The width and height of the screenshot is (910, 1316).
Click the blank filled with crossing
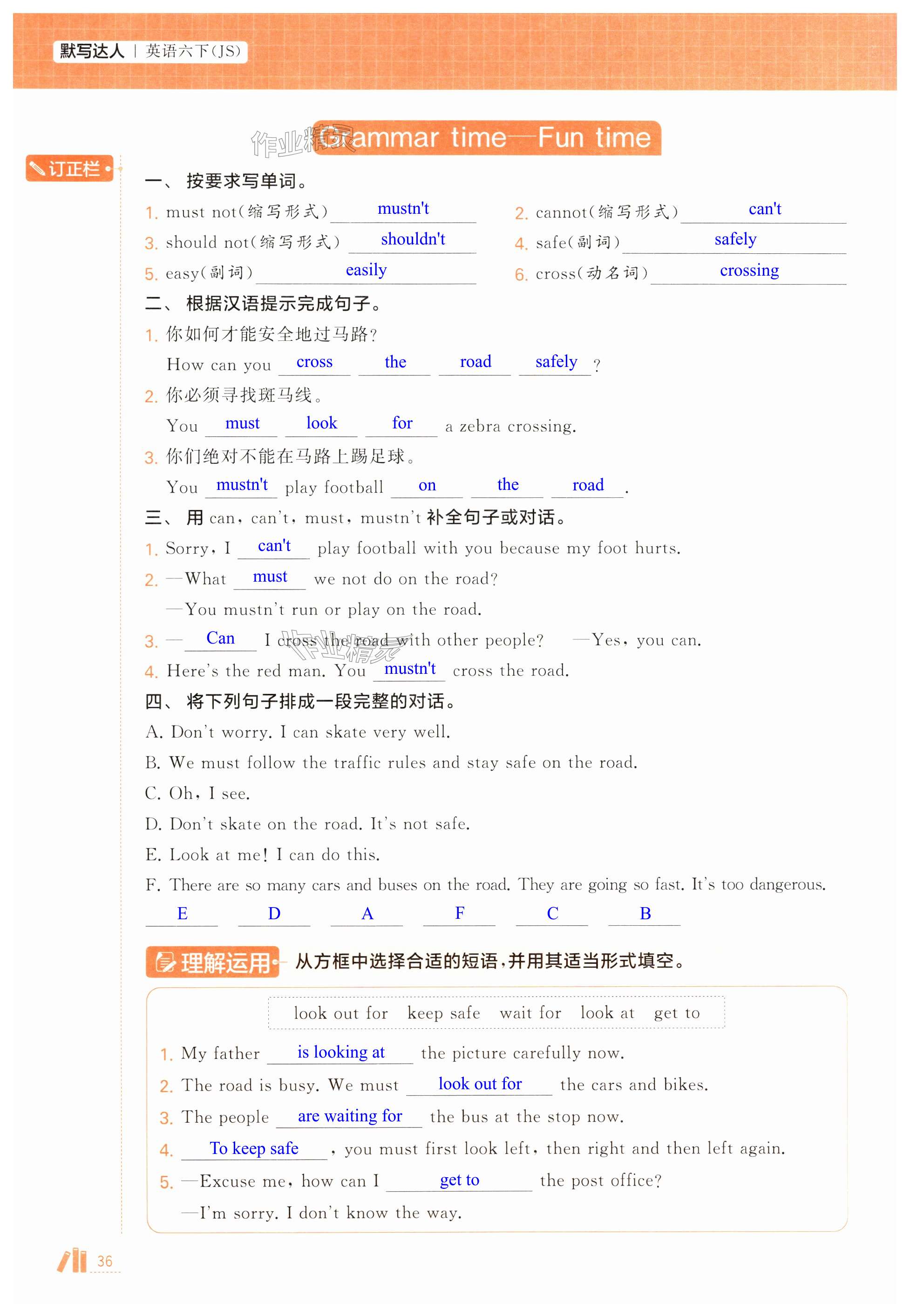coord(749,271)
